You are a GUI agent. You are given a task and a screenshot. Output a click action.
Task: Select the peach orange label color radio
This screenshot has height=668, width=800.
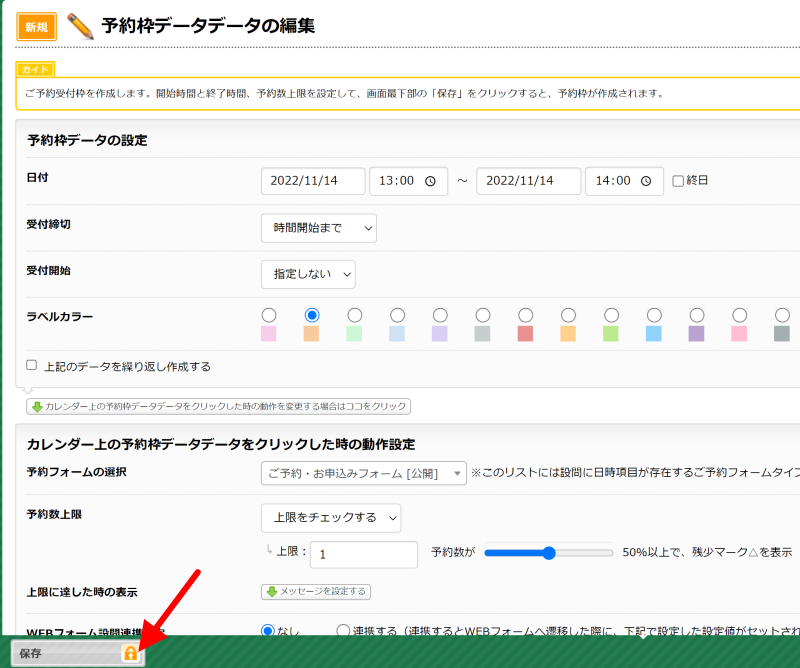312,315
